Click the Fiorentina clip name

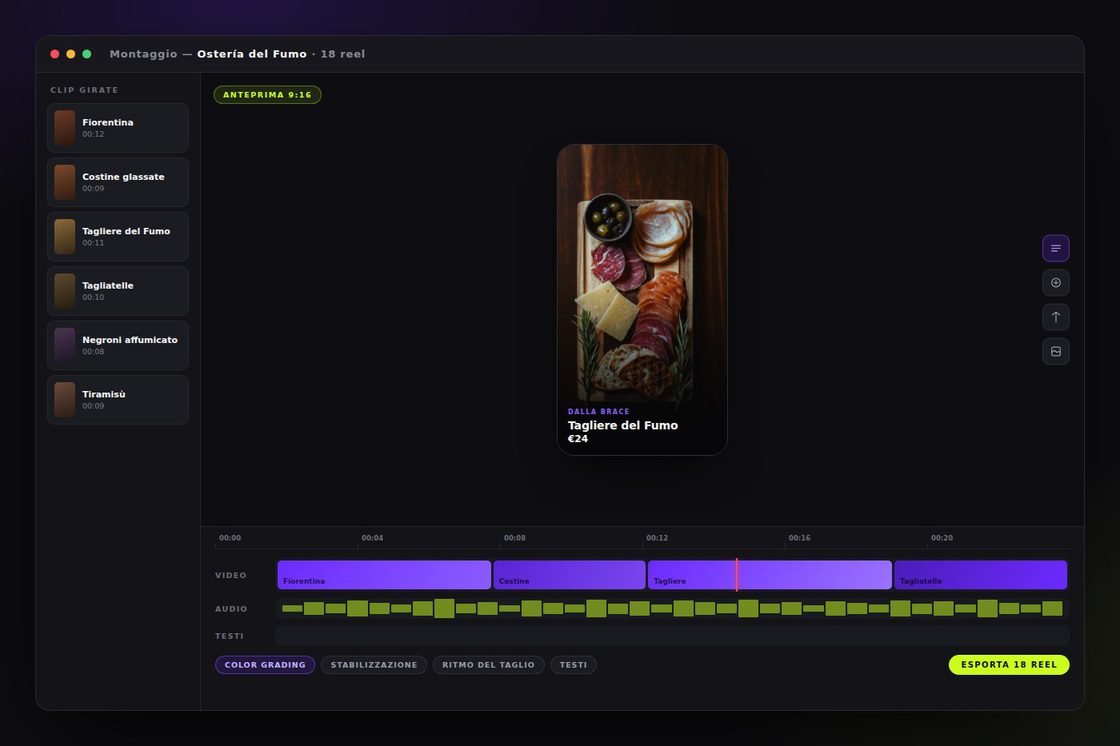point(108,122)
